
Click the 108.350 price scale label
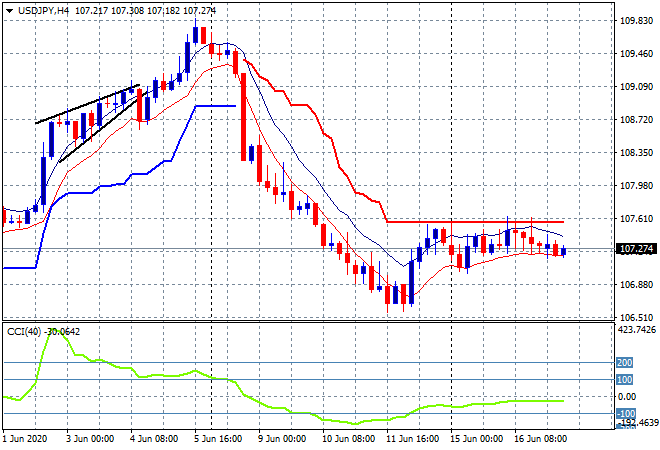636,152
